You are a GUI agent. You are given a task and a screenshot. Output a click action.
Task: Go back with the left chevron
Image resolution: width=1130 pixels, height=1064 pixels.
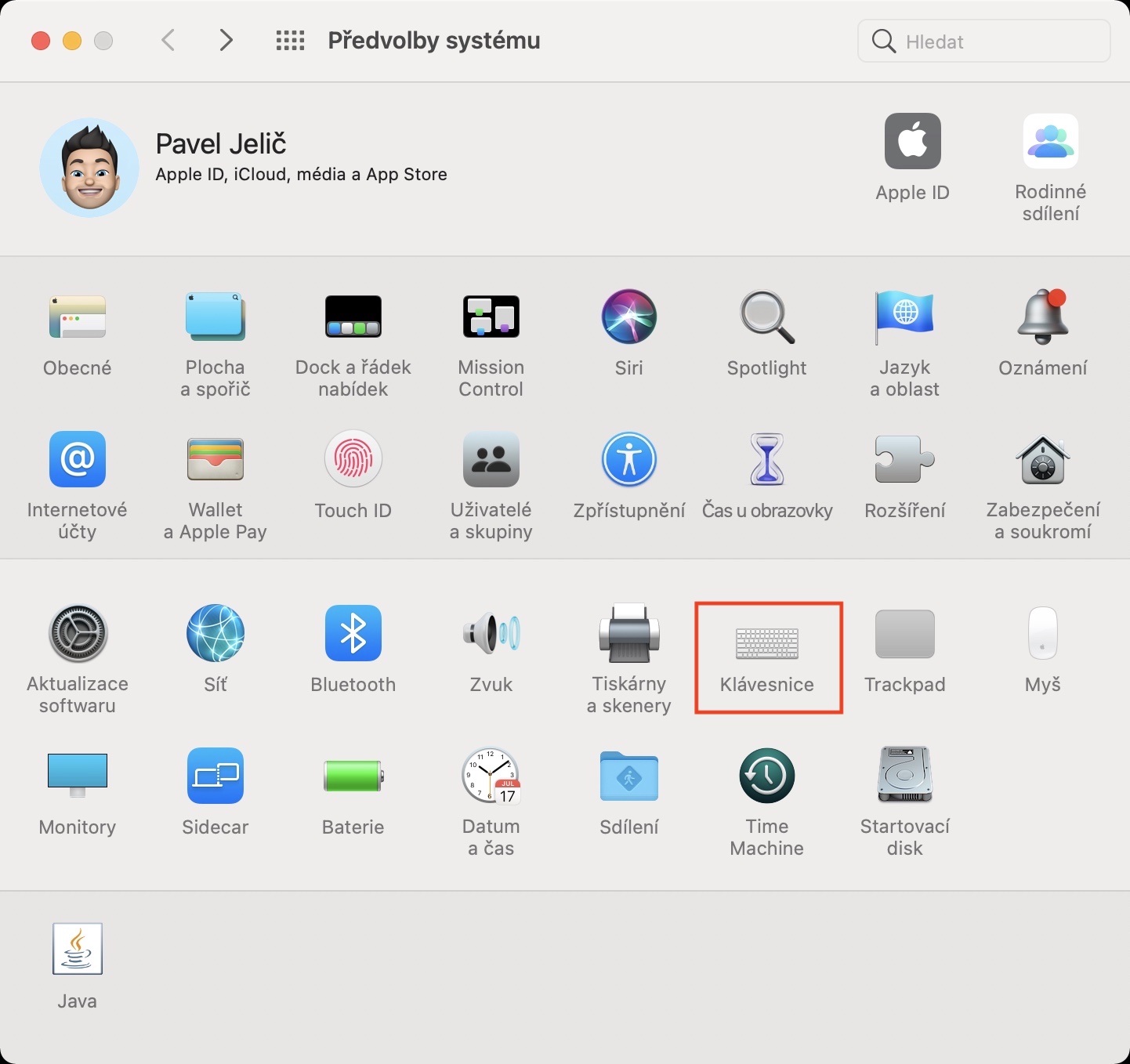[x=168, y=40]
